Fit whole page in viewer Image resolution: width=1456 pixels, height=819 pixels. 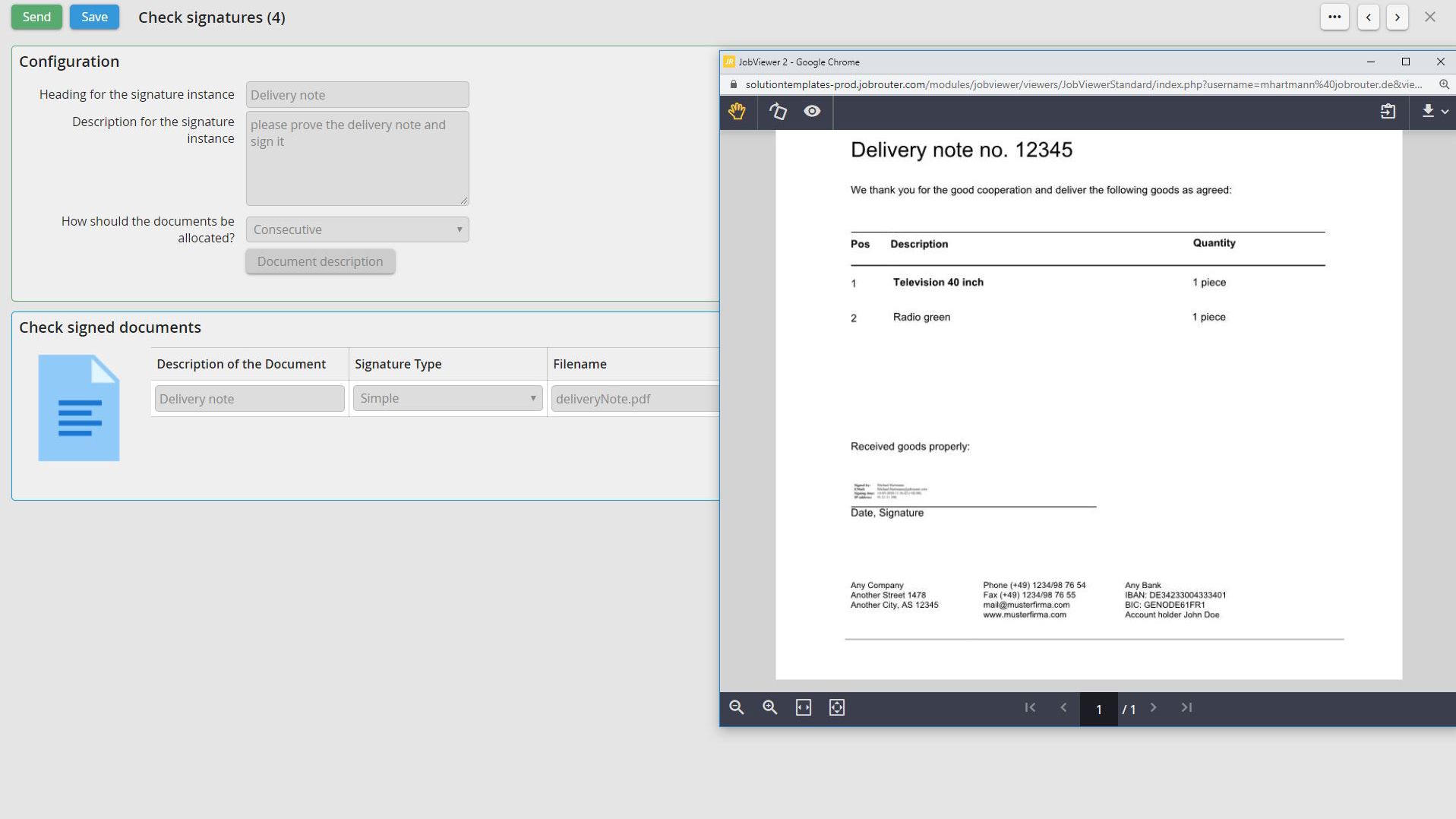coord(836,707)
